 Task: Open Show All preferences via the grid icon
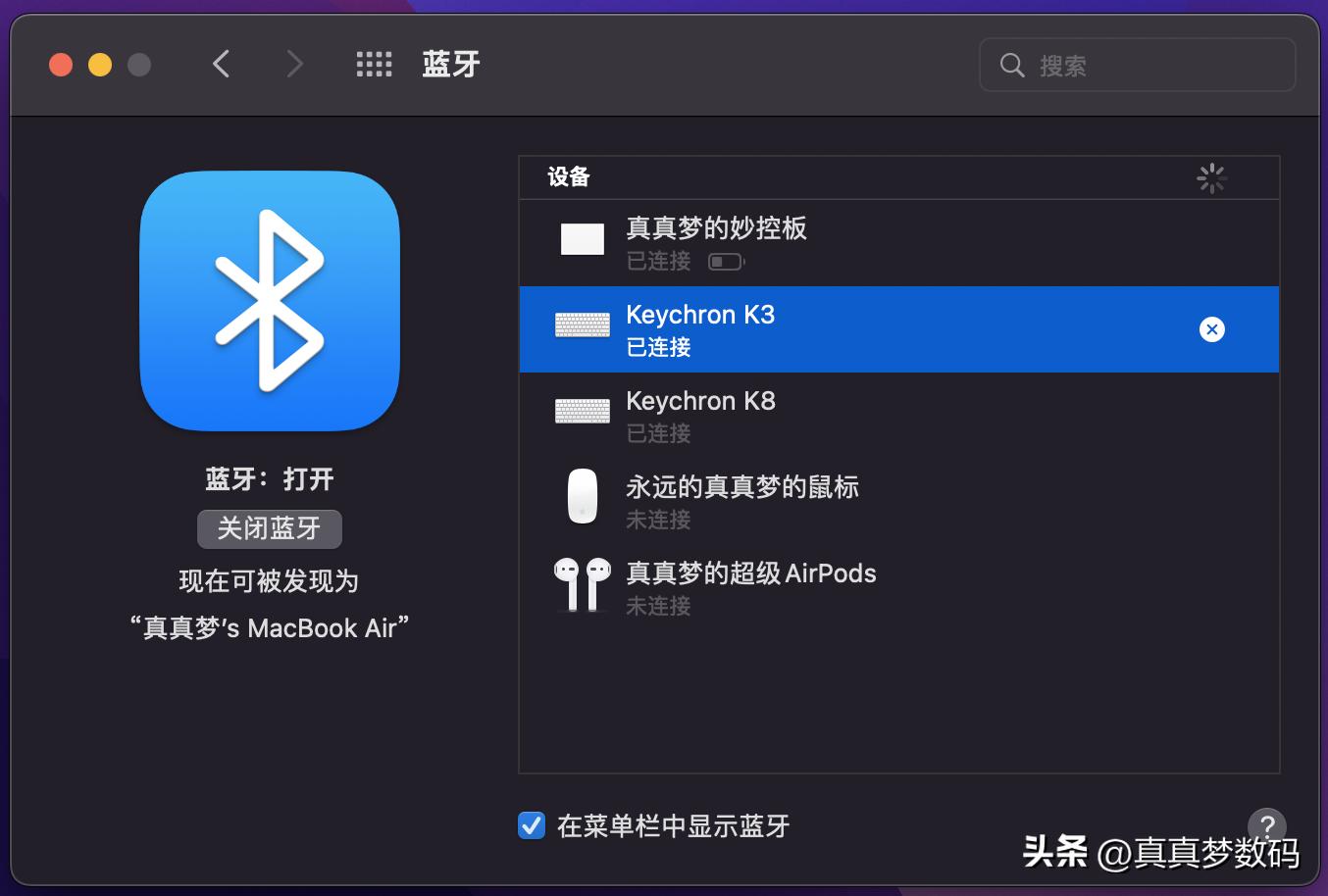[x=374, y=63]
